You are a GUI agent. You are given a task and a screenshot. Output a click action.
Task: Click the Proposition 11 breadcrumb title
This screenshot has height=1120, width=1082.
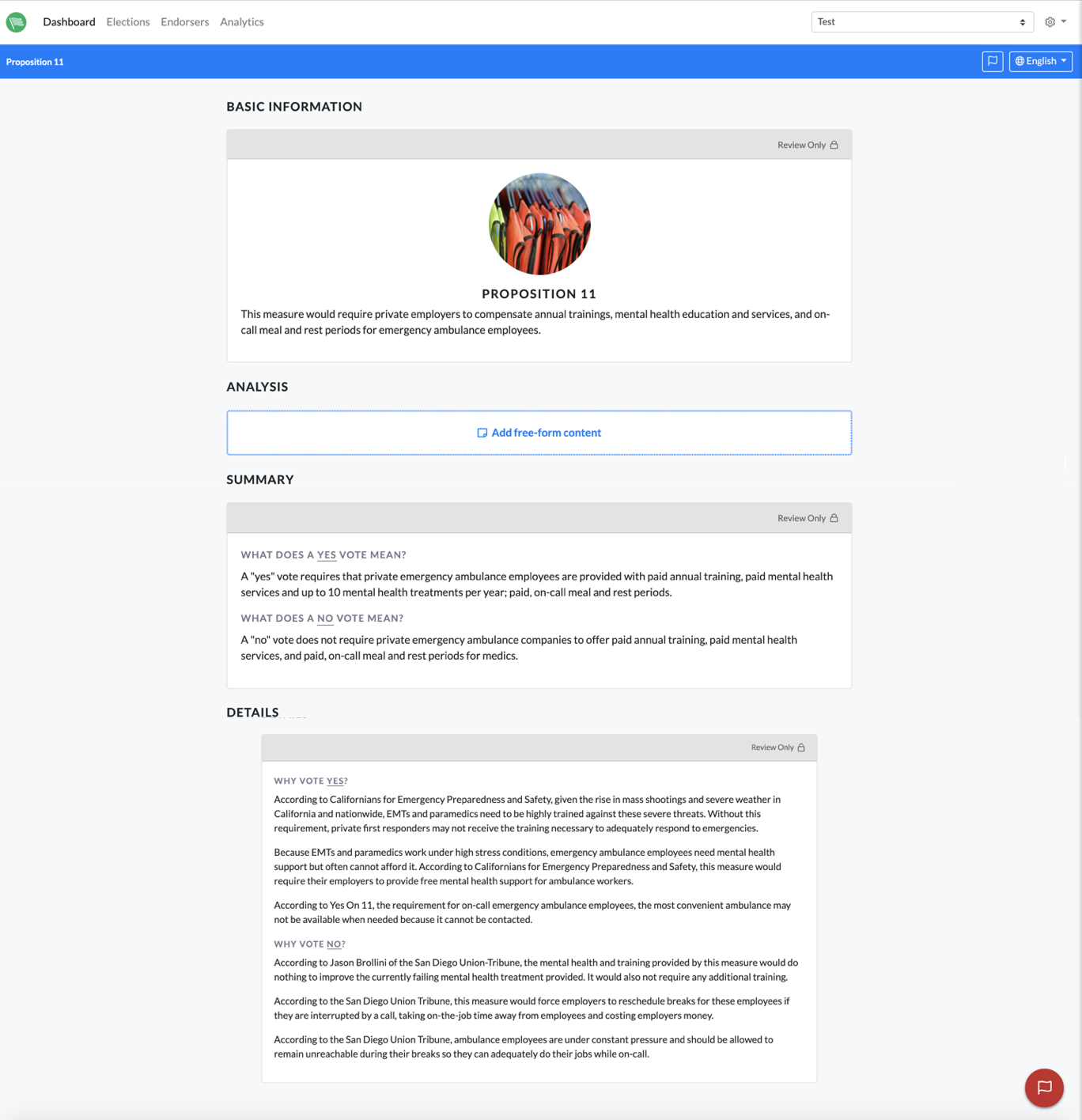point(35,62)
